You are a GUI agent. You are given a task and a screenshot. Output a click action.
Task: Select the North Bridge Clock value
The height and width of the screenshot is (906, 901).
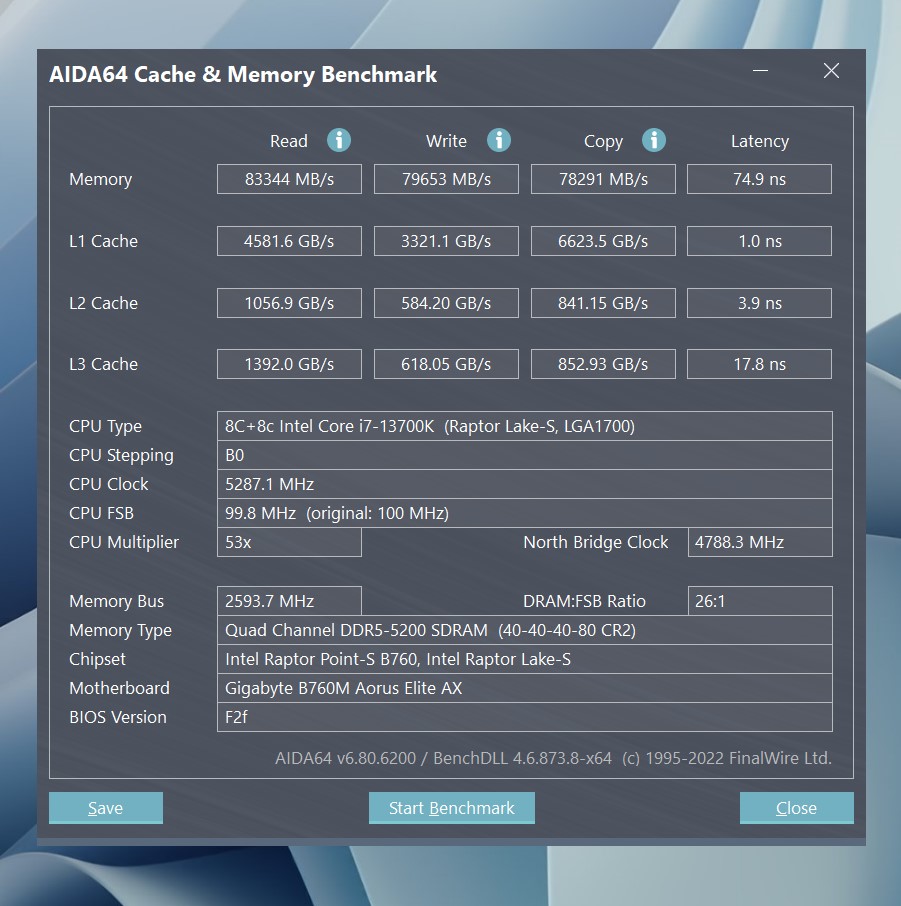[760, 542]
